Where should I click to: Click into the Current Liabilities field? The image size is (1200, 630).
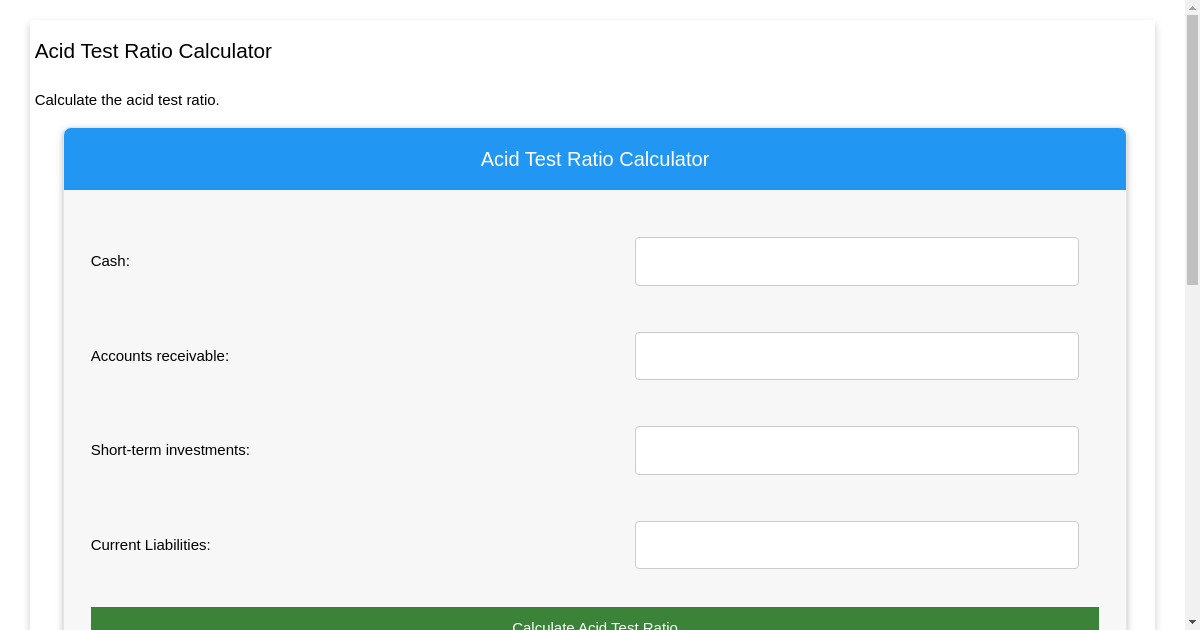click(856, 545)
